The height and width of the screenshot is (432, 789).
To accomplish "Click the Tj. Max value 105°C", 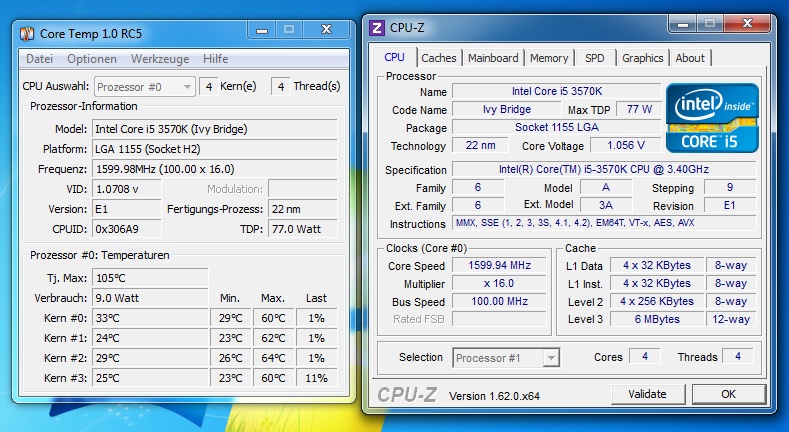I will coord(150,278).
